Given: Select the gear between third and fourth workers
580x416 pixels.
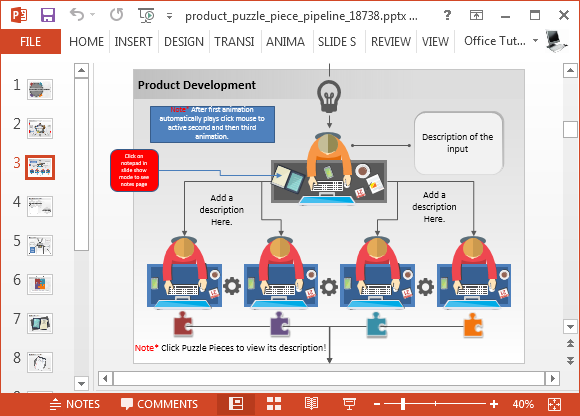Looking at the screenshot, I should click(425, 287).
